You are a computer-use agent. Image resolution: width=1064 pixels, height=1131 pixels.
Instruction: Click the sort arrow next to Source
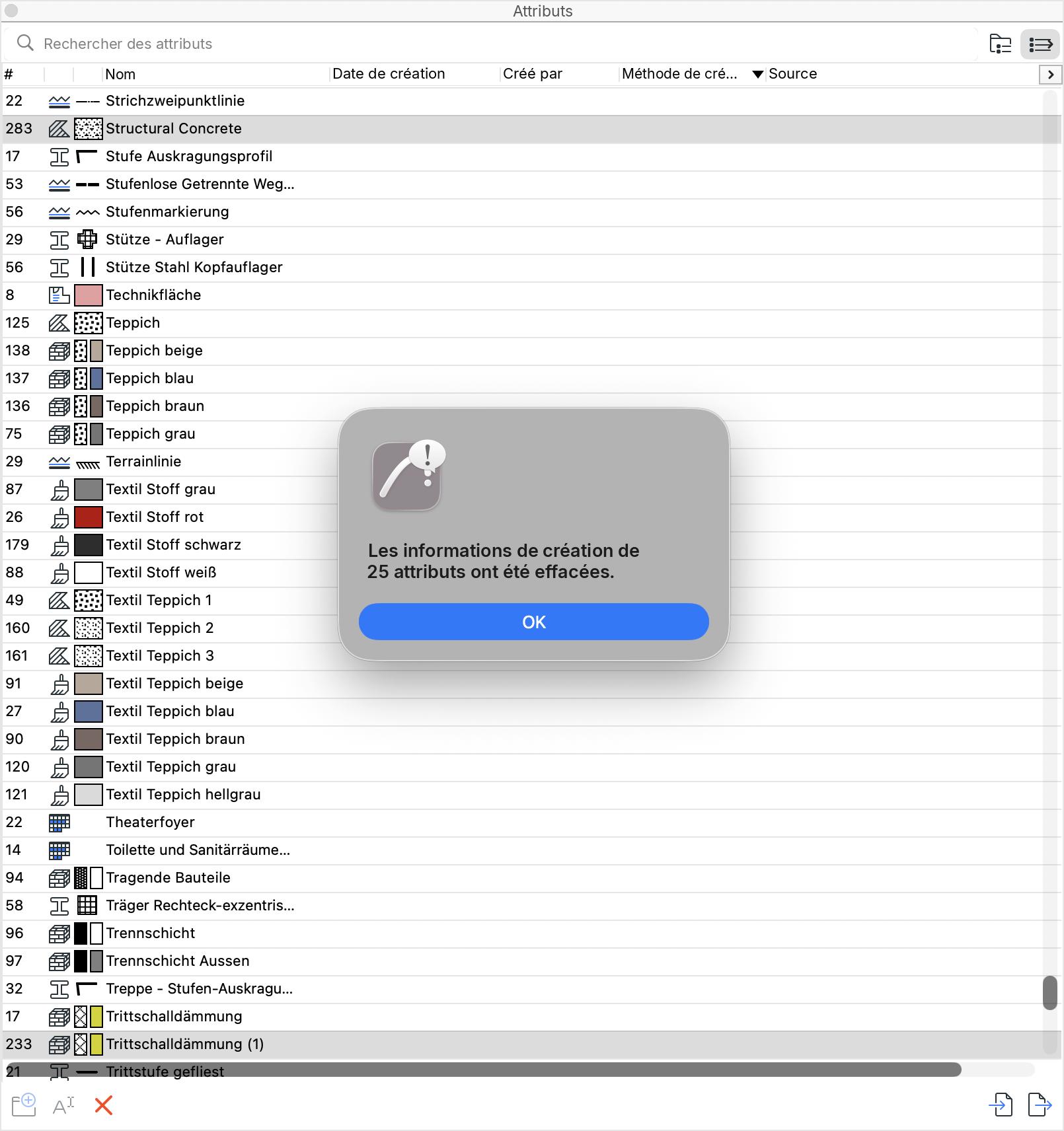click(758, 74)
